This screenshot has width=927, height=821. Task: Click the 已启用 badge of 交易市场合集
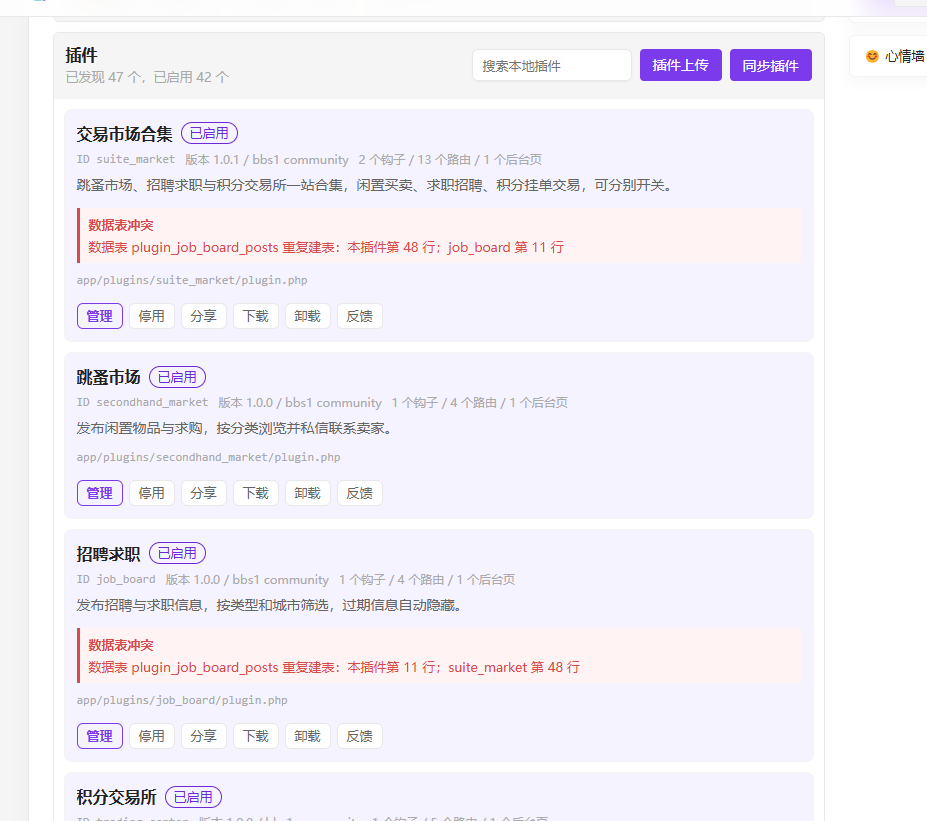click(209, 134)
